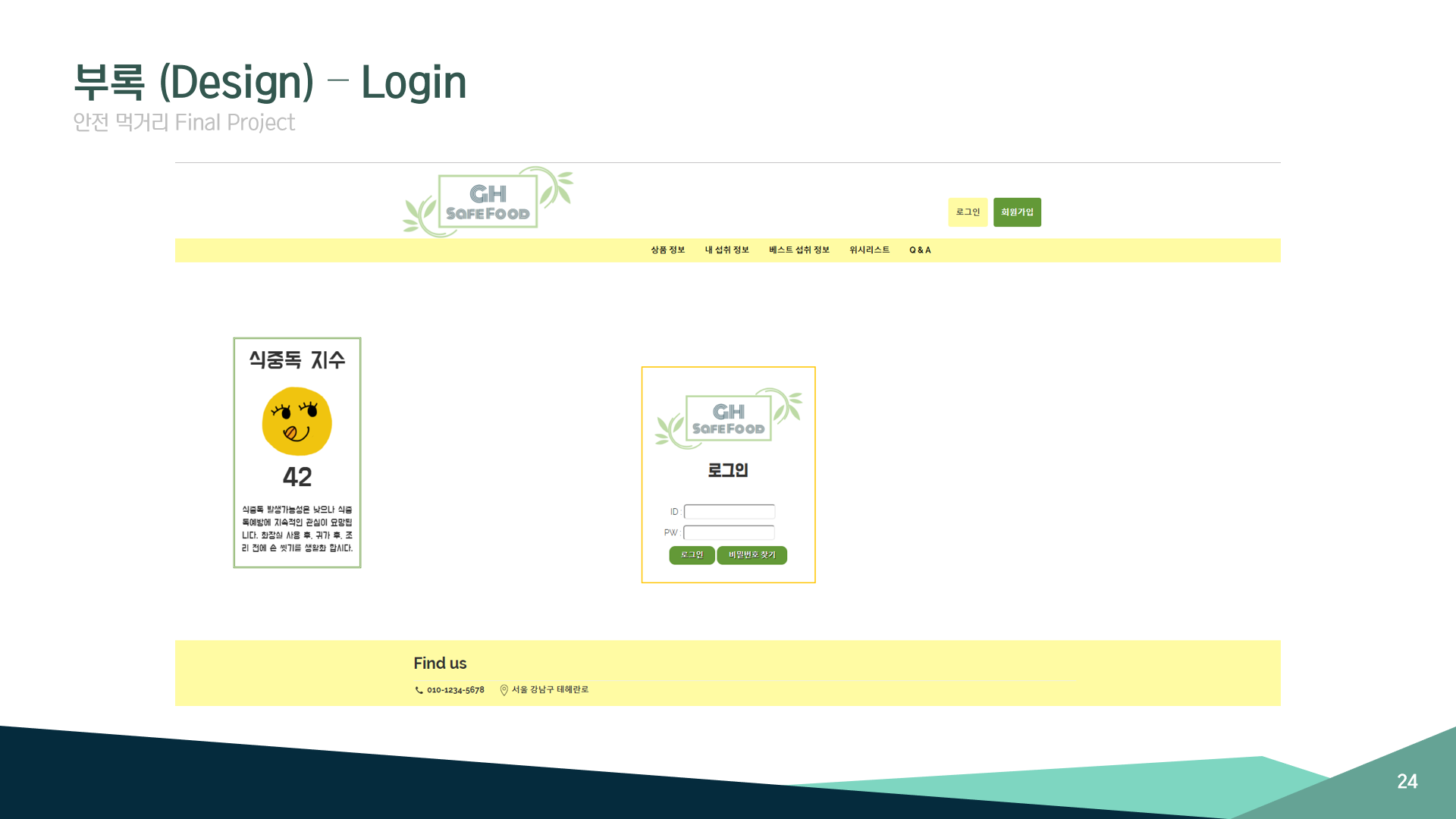Click the slide title 부록 (Design) – Login

coord(270,82)
